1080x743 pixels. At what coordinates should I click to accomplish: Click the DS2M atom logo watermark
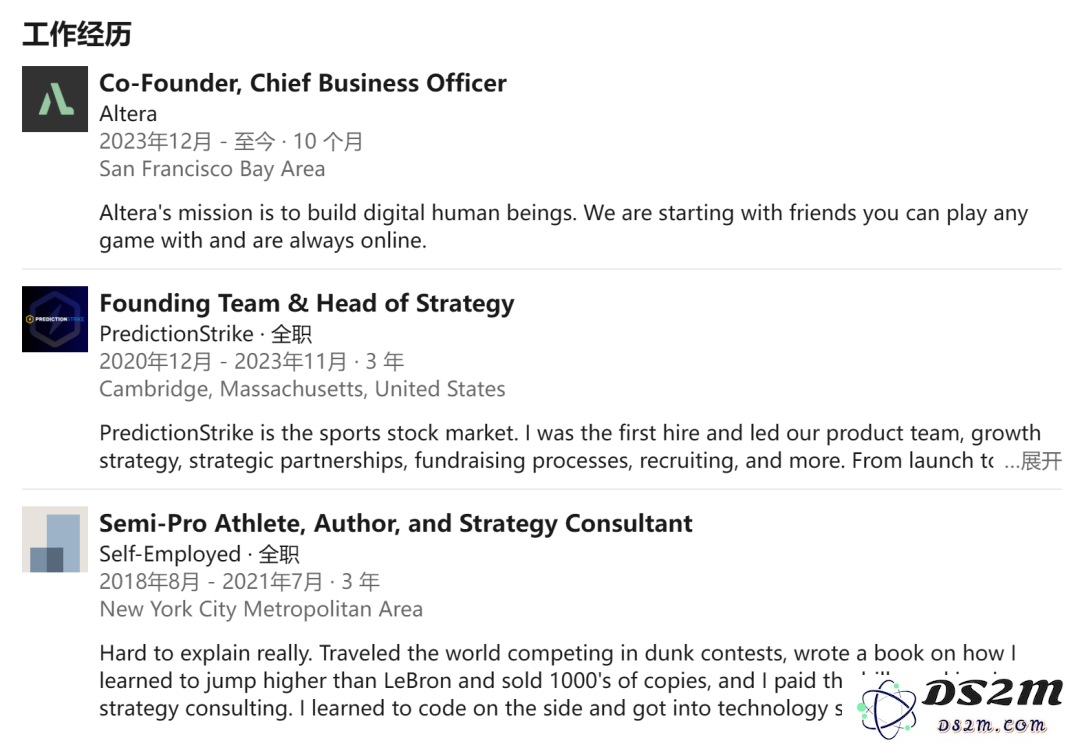pos(886,709)
